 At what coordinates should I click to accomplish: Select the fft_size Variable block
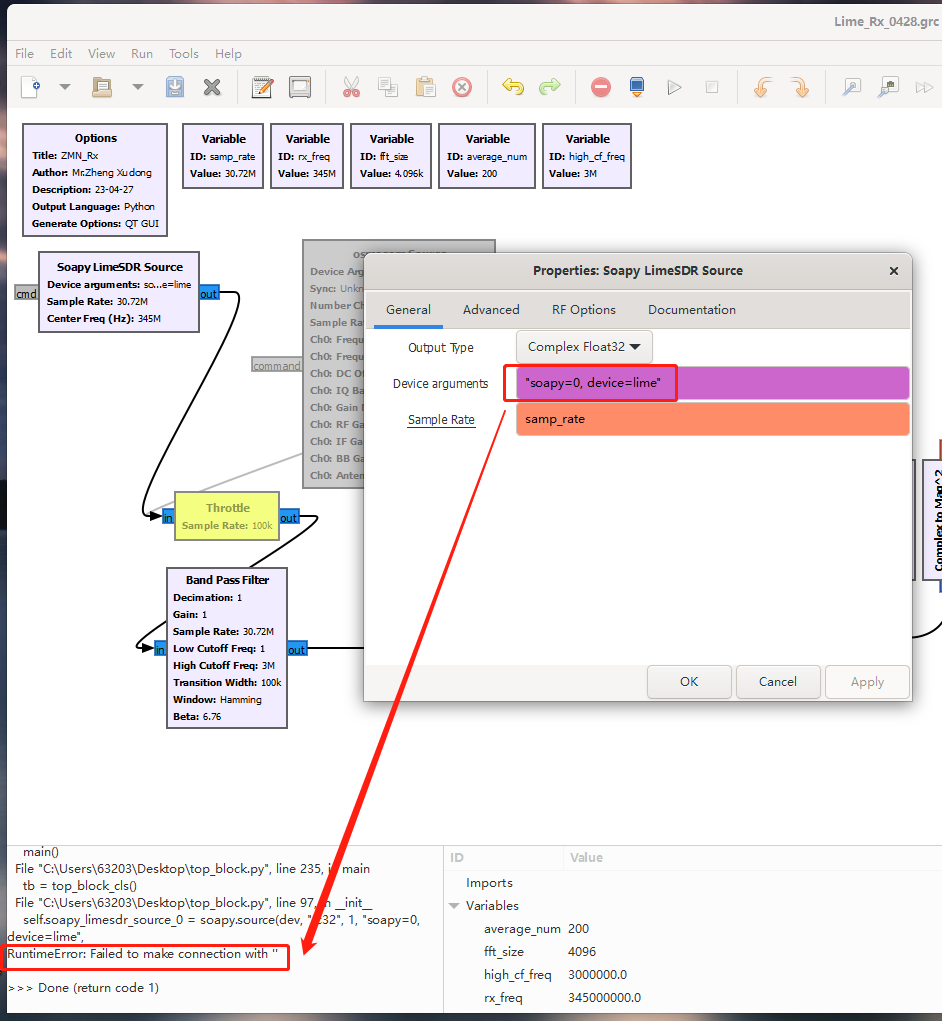[x=391, y=156]
